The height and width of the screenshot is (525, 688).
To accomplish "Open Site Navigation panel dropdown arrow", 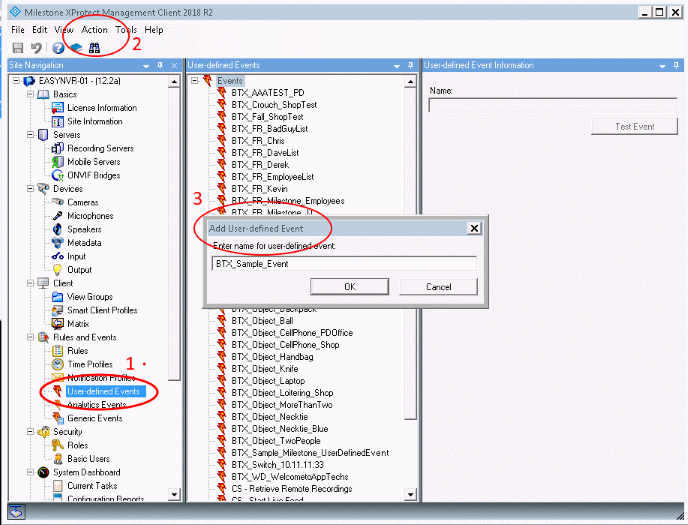I will 146,66.
